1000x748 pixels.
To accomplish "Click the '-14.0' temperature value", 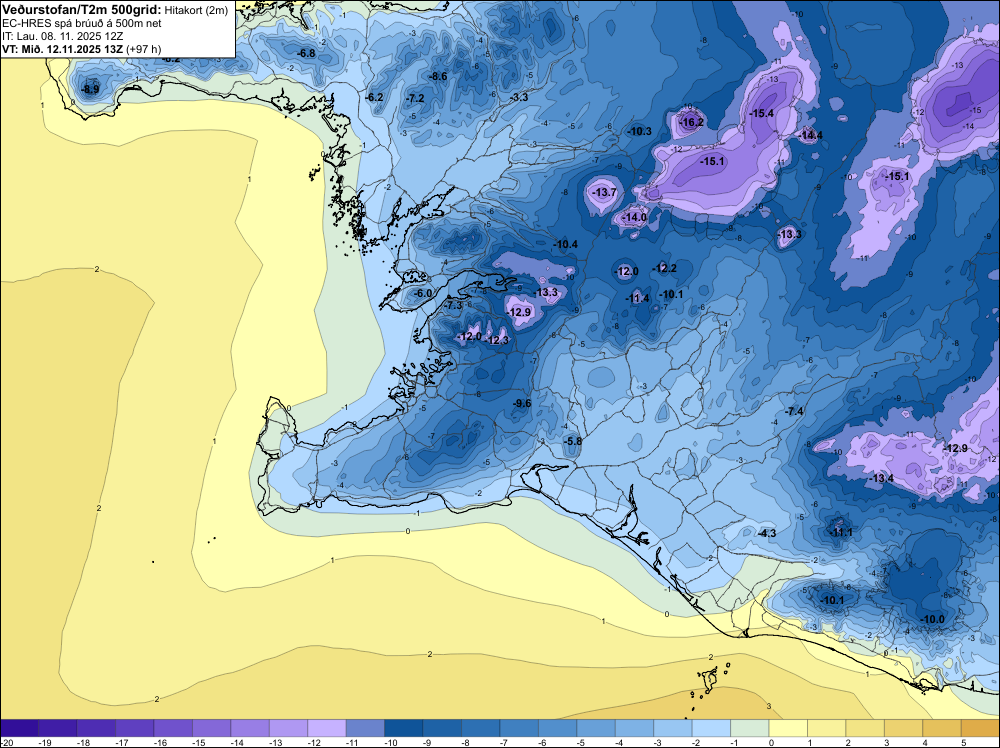I will click(x=635, y=217).
